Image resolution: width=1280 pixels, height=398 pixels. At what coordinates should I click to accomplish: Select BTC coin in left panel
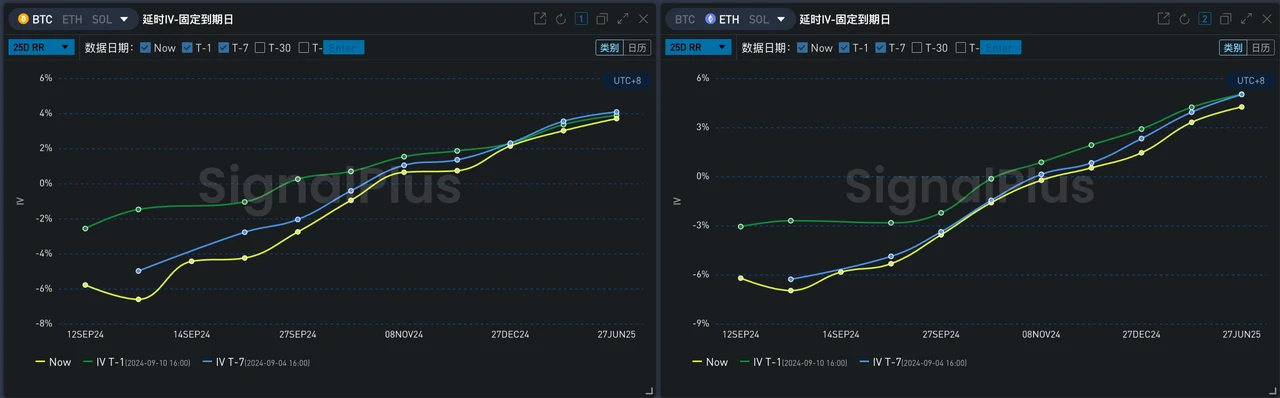[35, 18]
